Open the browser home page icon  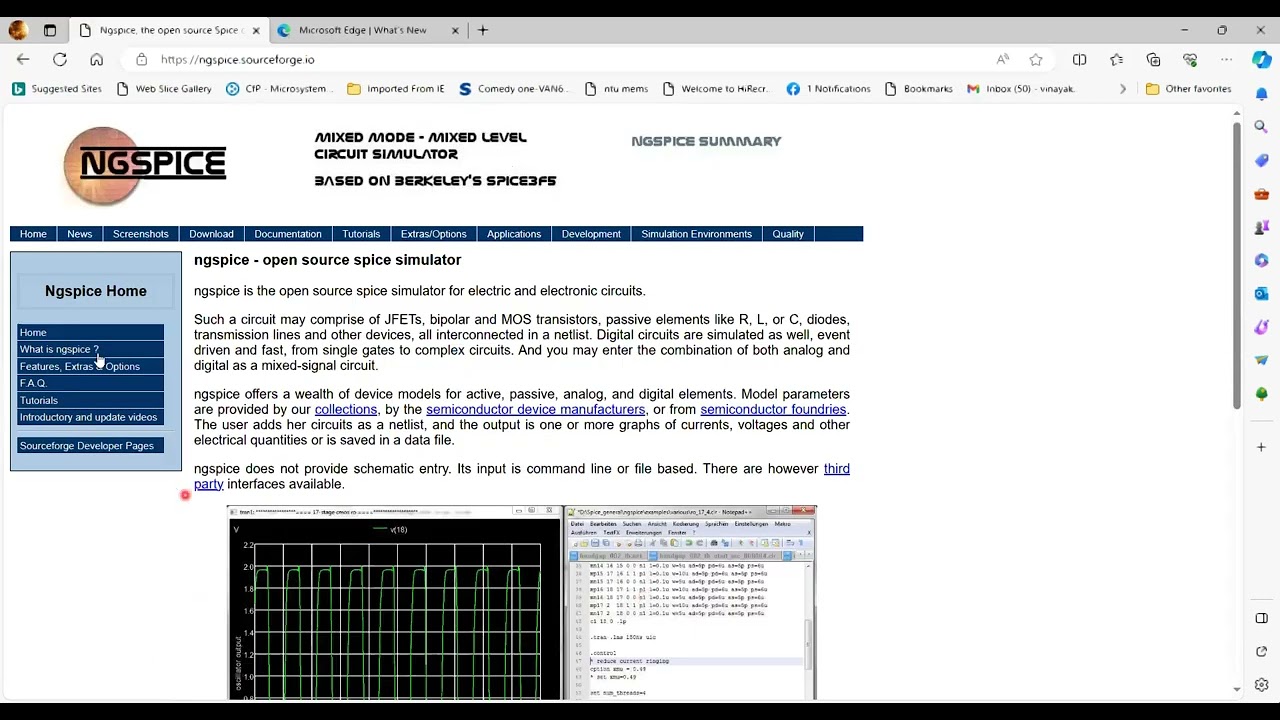click(96, 60)
